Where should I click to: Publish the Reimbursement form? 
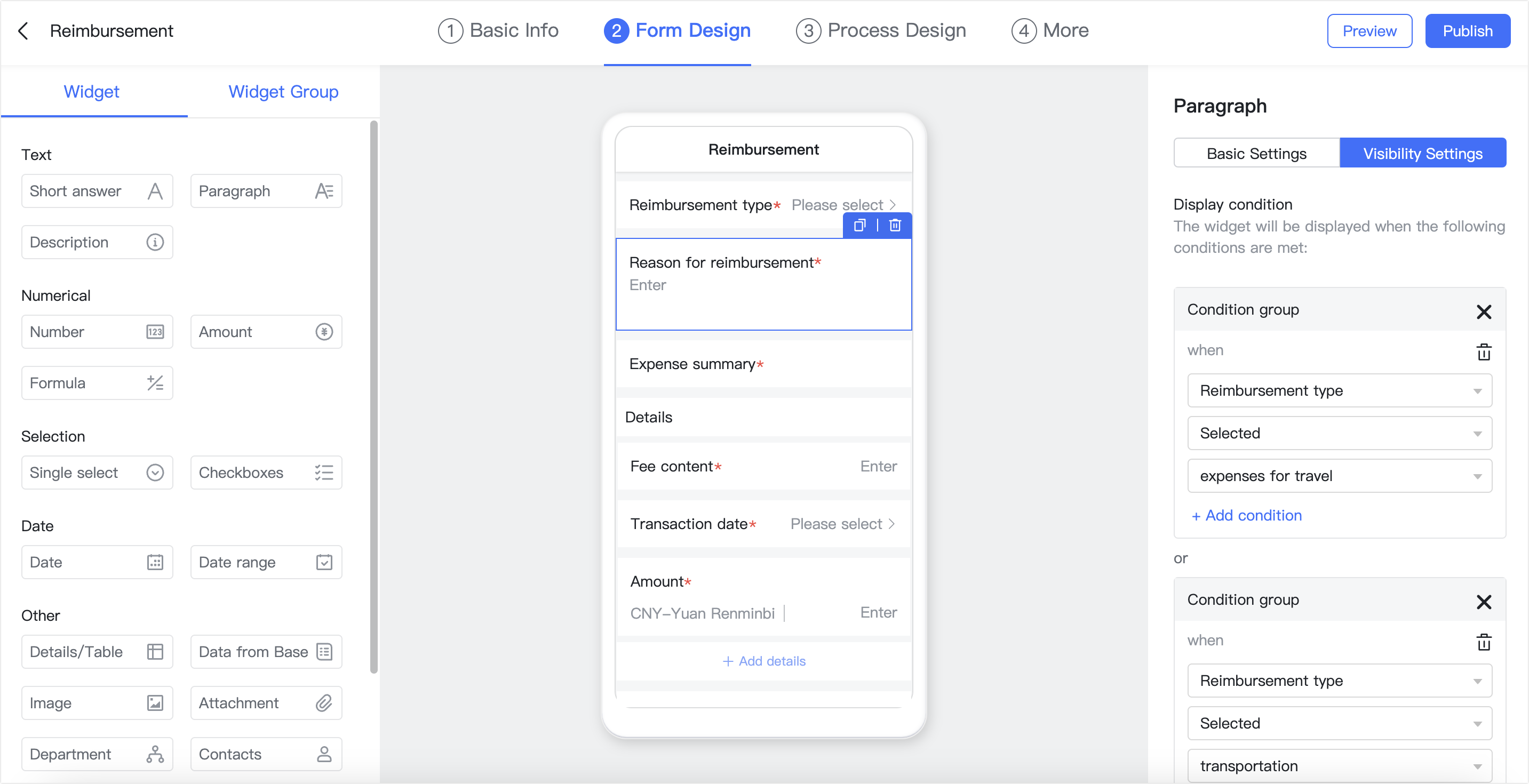point(1467,31)
